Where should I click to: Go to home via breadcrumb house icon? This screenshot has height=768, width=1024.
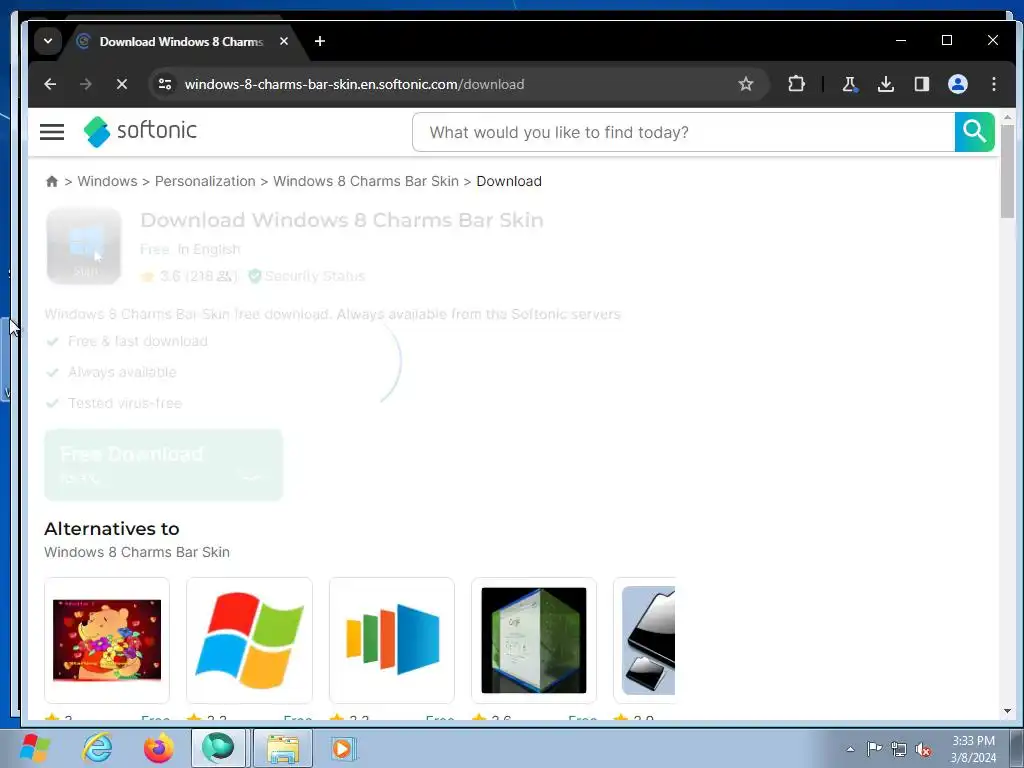52,182
